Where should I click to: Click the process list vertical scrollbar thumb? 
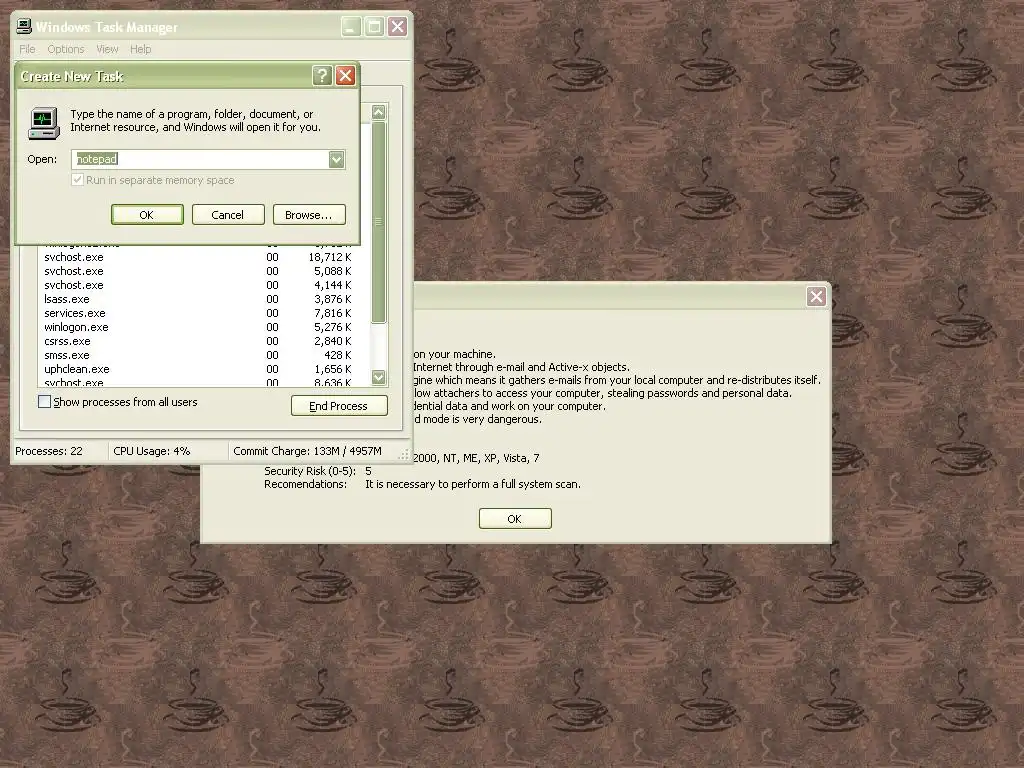378,222
